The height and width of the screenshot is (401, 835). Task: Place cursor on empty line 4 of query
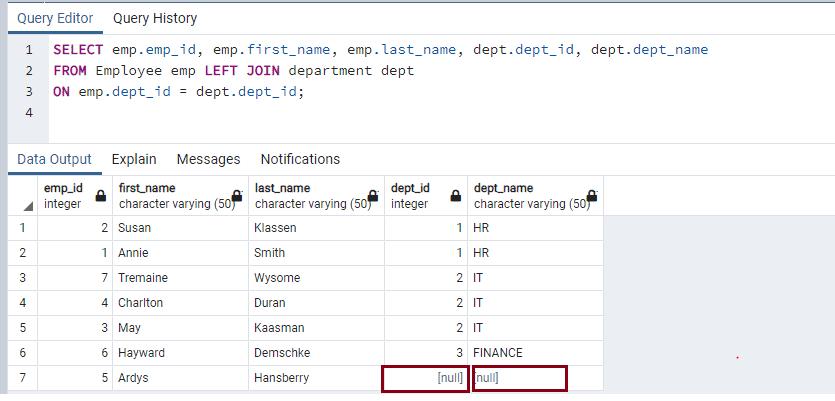(200, 113)
